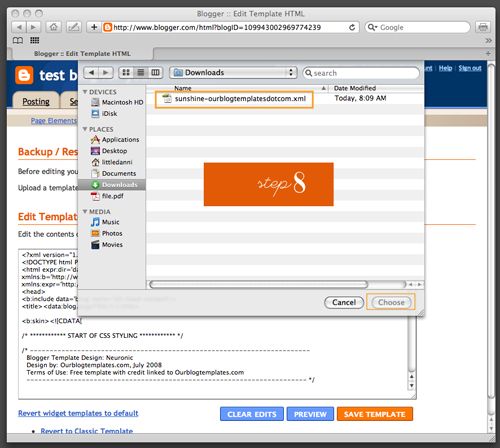500x448 pixels.
Task: Open Applications folder in sidebar
Action: coord(115,139)
